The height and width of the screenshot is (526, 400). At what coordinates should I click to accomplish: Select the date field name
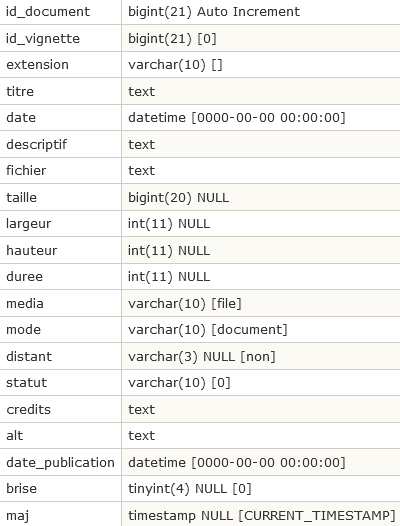click(21, 117)
